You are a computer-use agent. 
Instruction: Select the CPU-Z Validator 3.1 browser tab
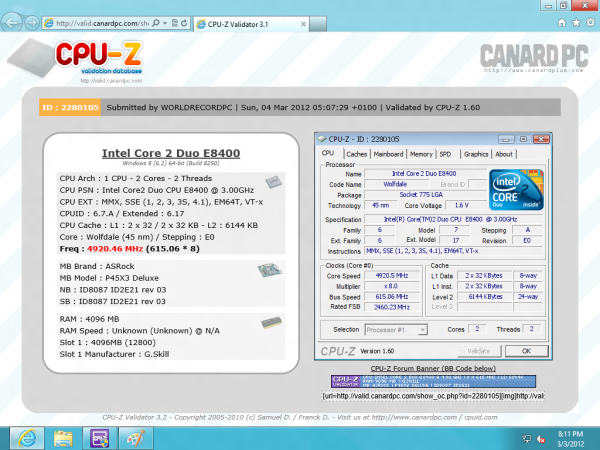click(251, 24)
